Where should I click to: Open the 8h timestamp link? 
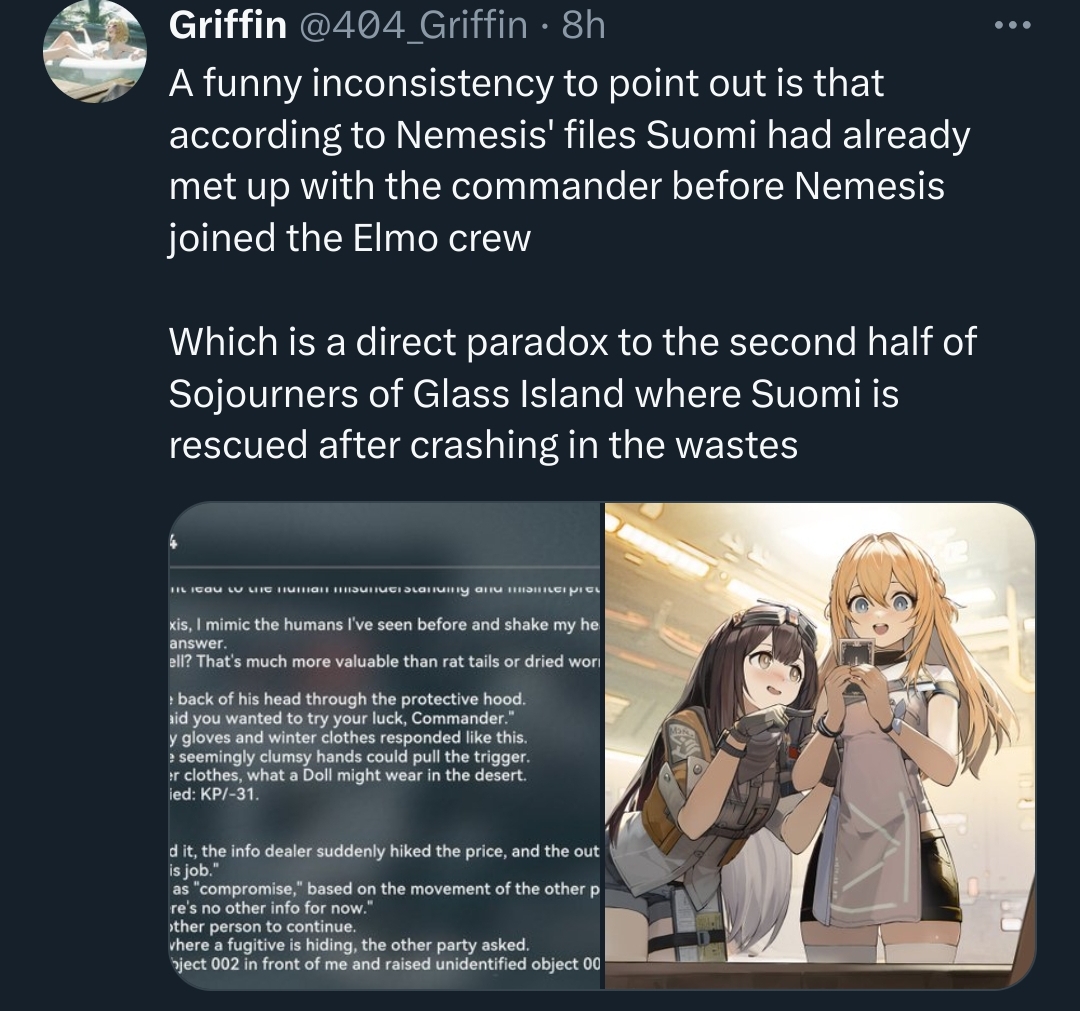pyautogui.click(x=583, y=25)
